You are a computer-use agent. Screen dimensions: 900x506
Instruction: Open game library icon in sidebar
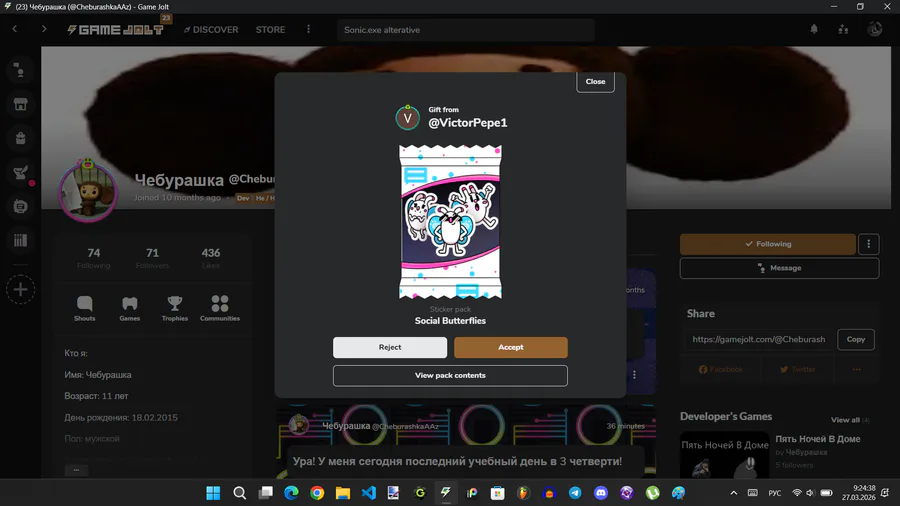pyautogui.click(x=20, y=240)
